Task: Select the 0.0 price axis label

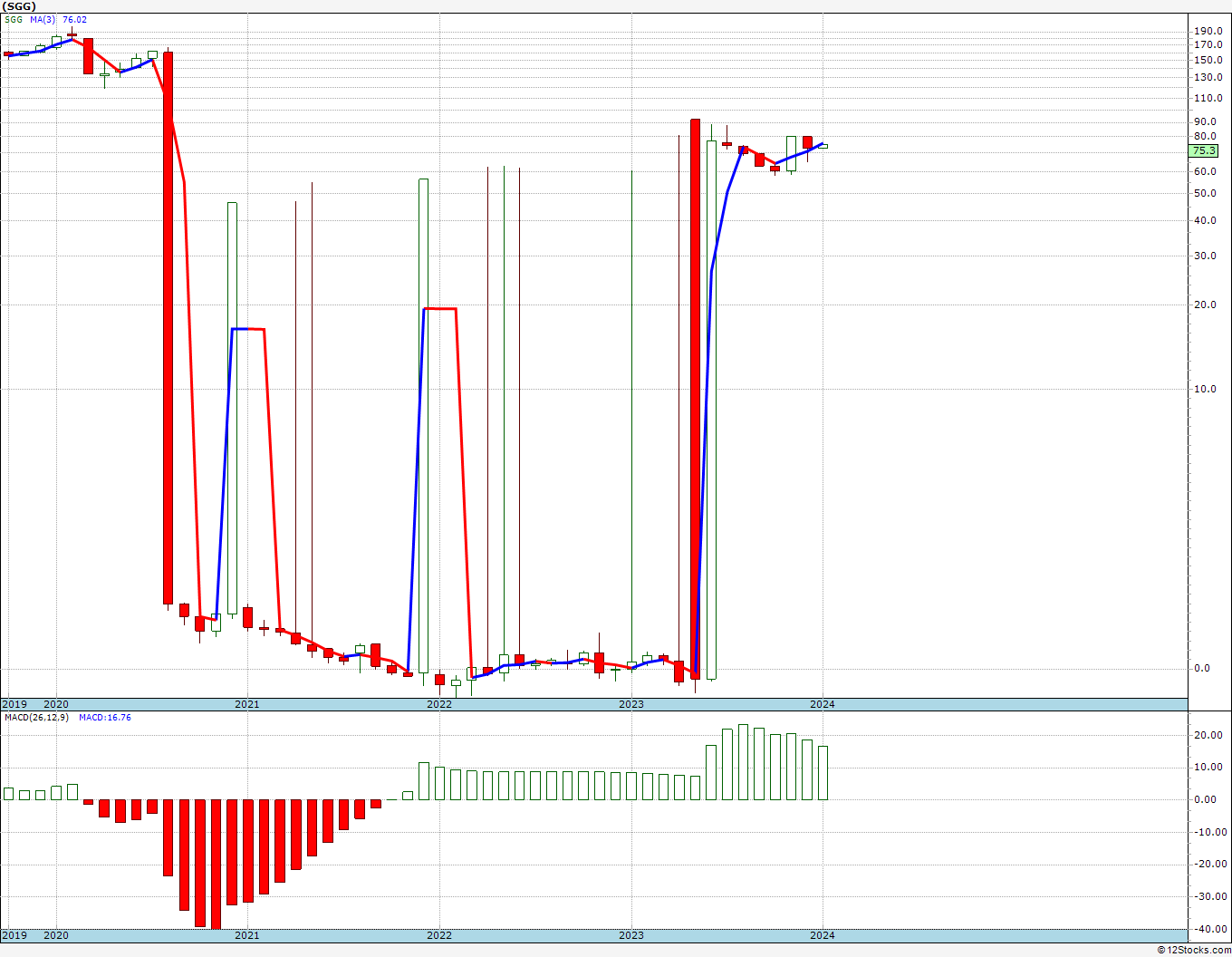Action: (1202, 669)
